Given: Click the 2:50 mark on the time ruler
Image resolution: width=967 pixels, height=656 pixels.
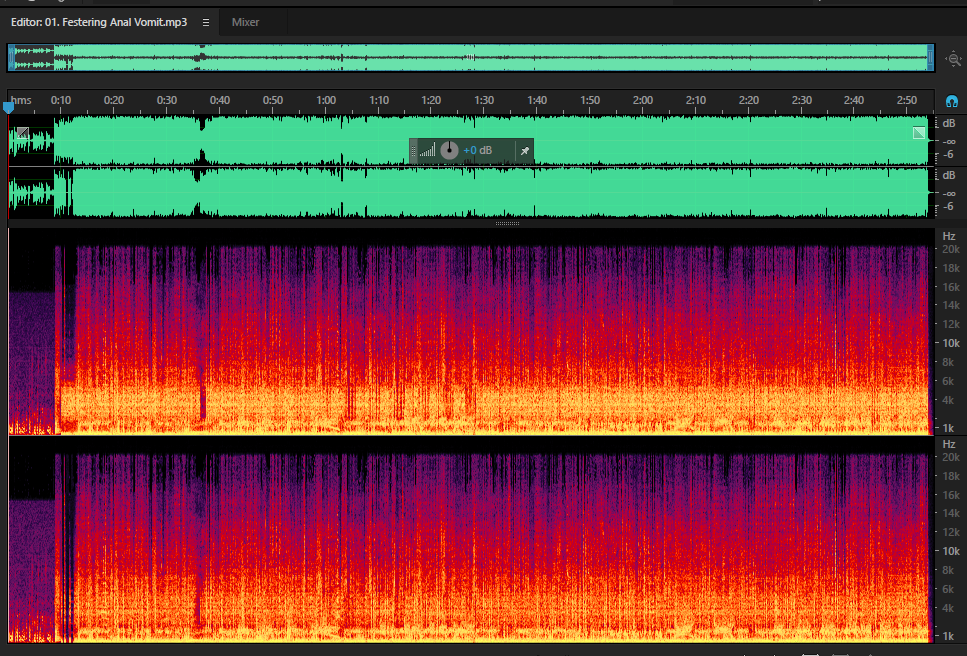Looking at the screenshot, I should (x=907, y=100).
